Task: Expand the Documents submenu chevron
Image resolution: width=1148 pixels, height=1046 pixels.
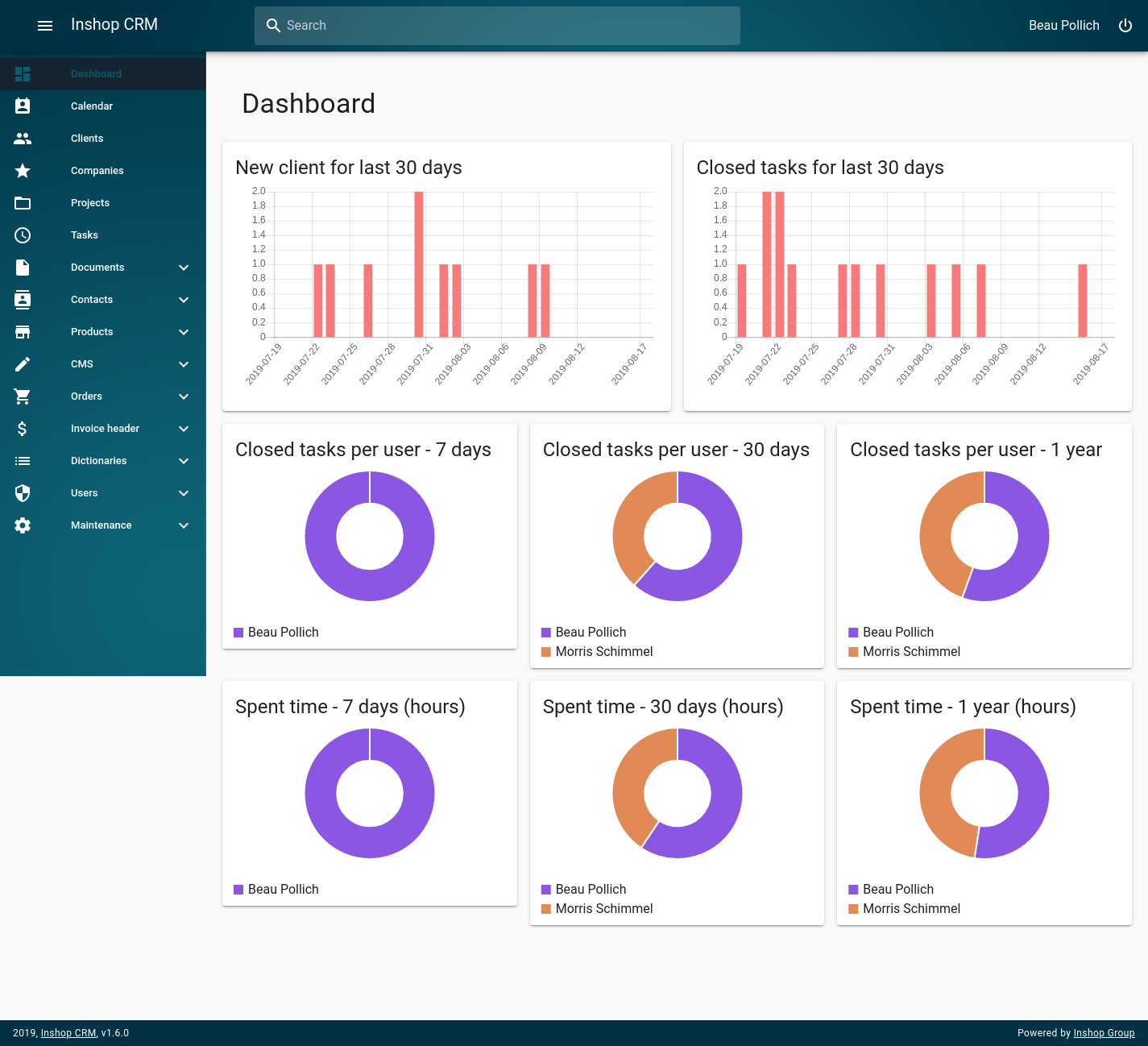Action: click(x=184, y=268)
